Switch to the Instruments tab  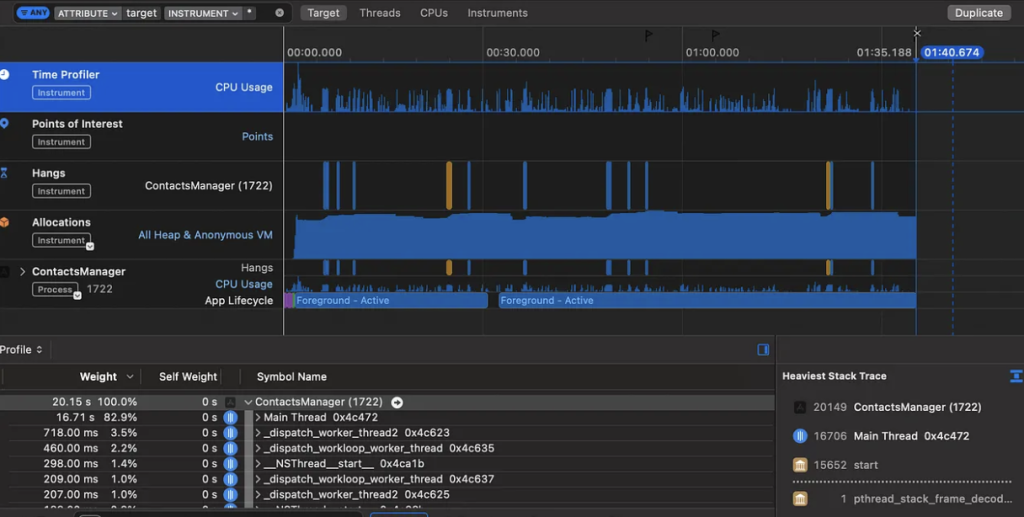497,13
